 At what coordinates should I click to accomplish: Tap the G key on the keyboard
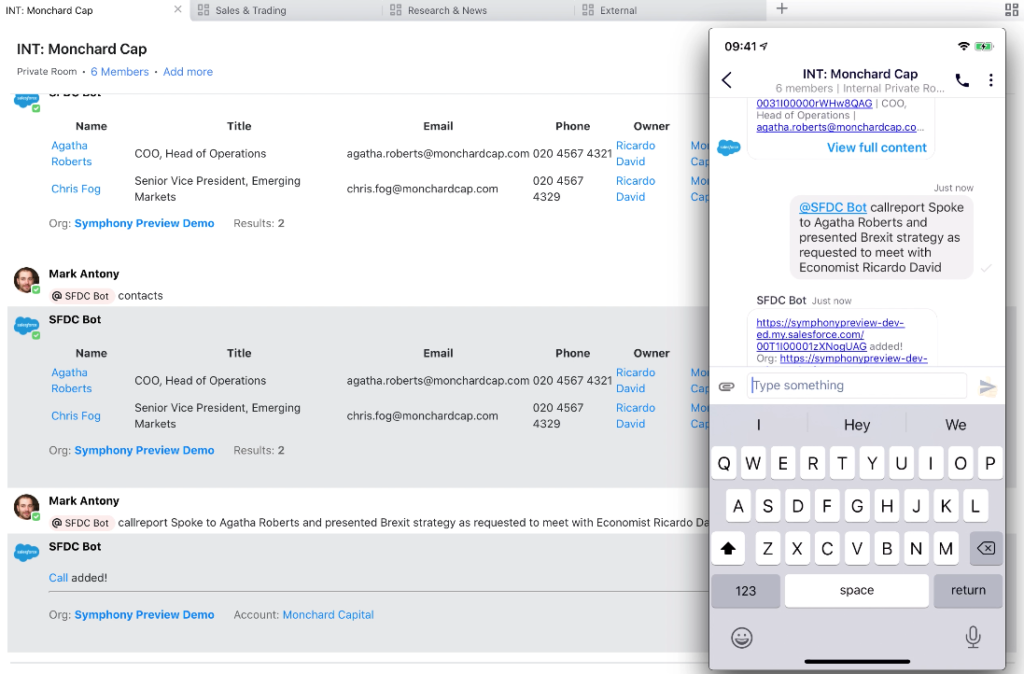tap(857, 506)
